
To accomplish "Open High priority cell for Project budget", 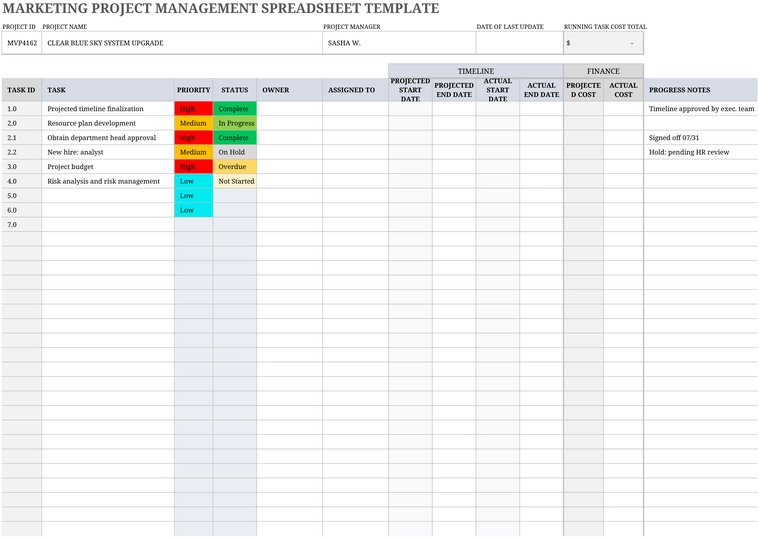I will click(x=194, y=167).
